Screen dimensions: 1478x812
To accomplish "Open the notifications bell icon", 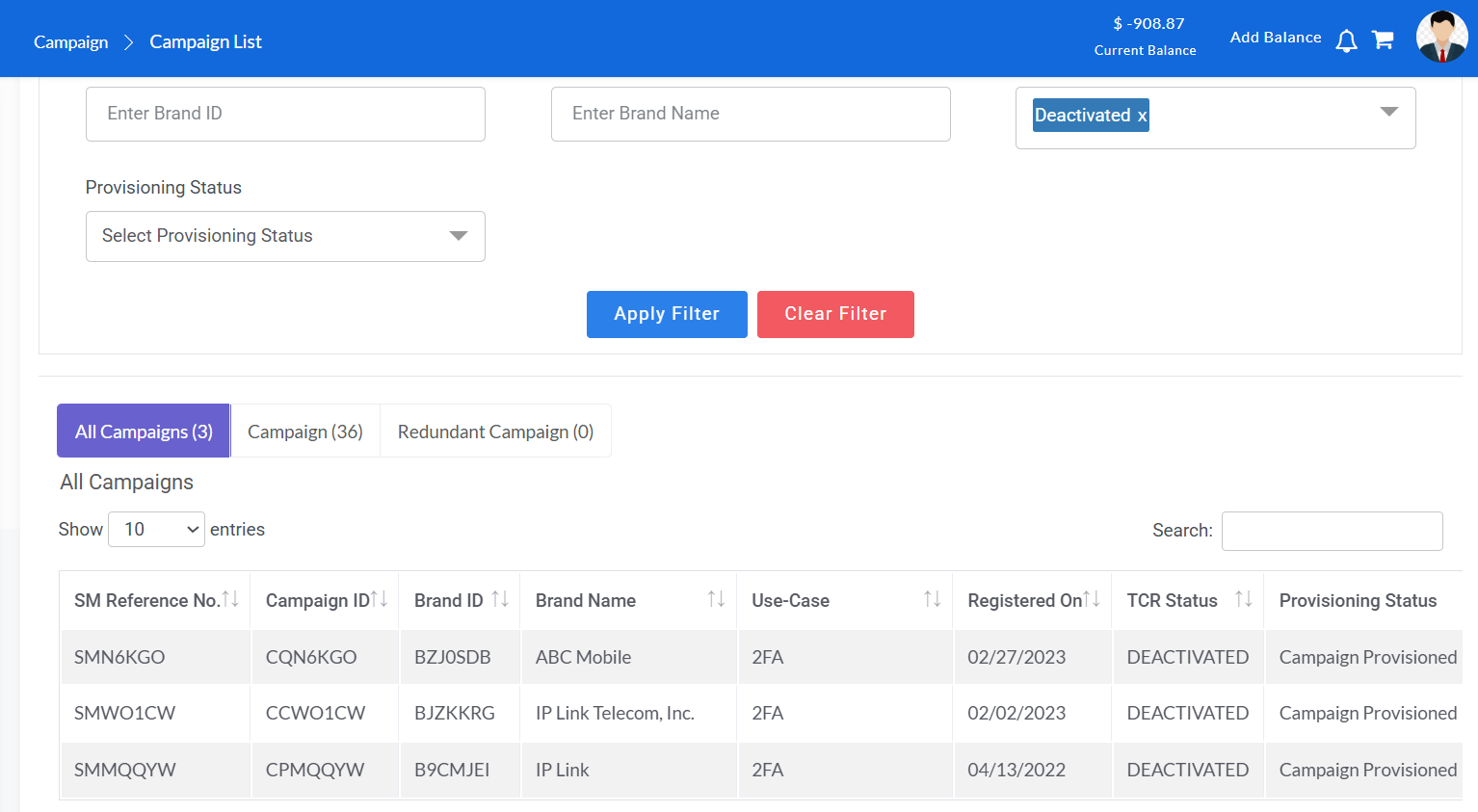I will click(x=1346, y=40).
